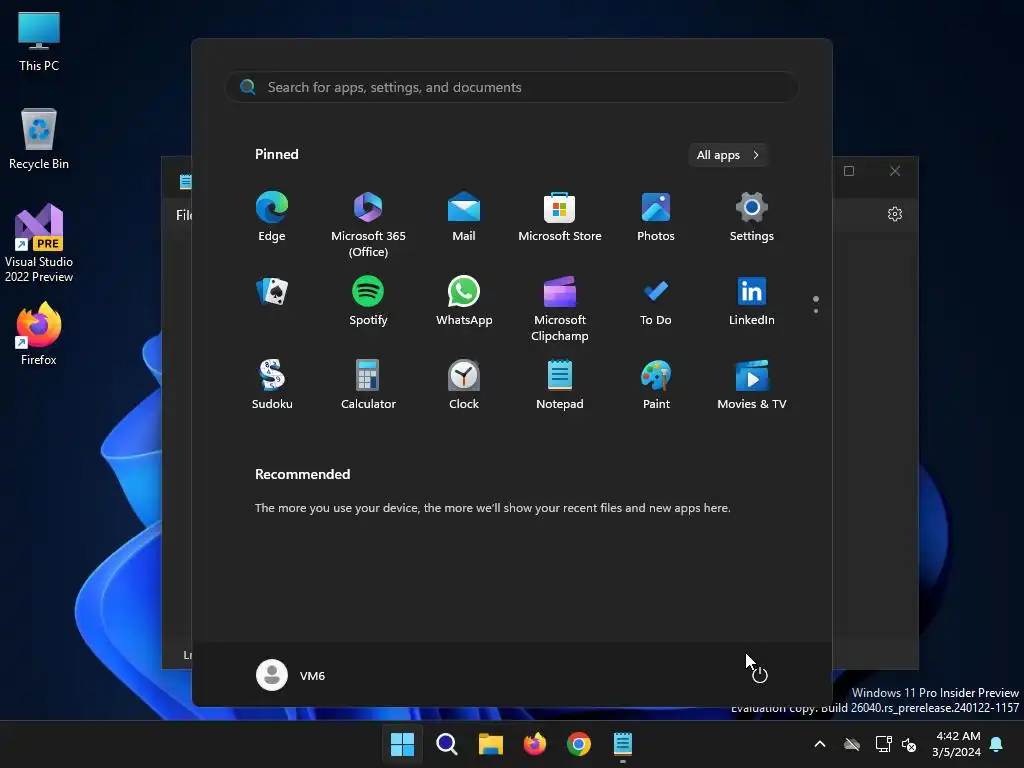Launch Notepad from pinned apps
This screenshot has width=1024, height=768.
[x=560, y=385]
